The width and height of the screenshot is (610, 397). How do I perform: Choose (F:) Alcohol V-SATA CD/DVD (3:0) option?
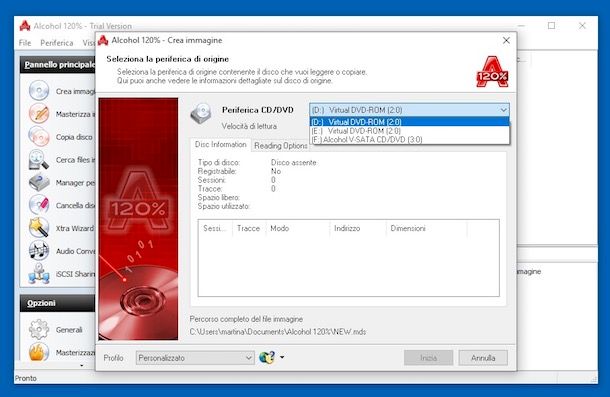pos(410,140)
